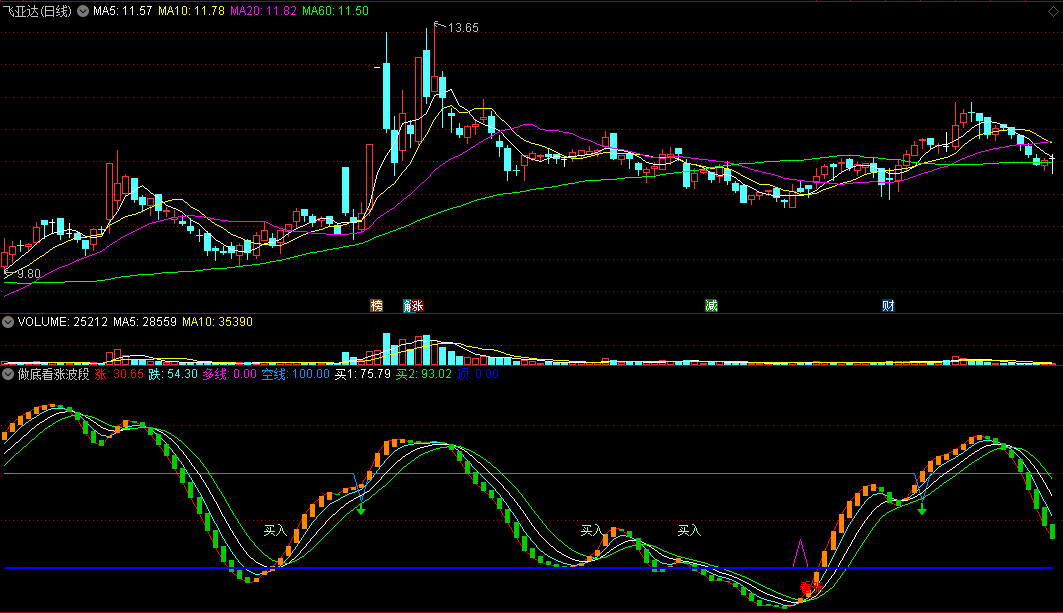Viewport: 1063px width, 613px height.
Task: Click the last 买入 signal on the right
Action: 689,530
